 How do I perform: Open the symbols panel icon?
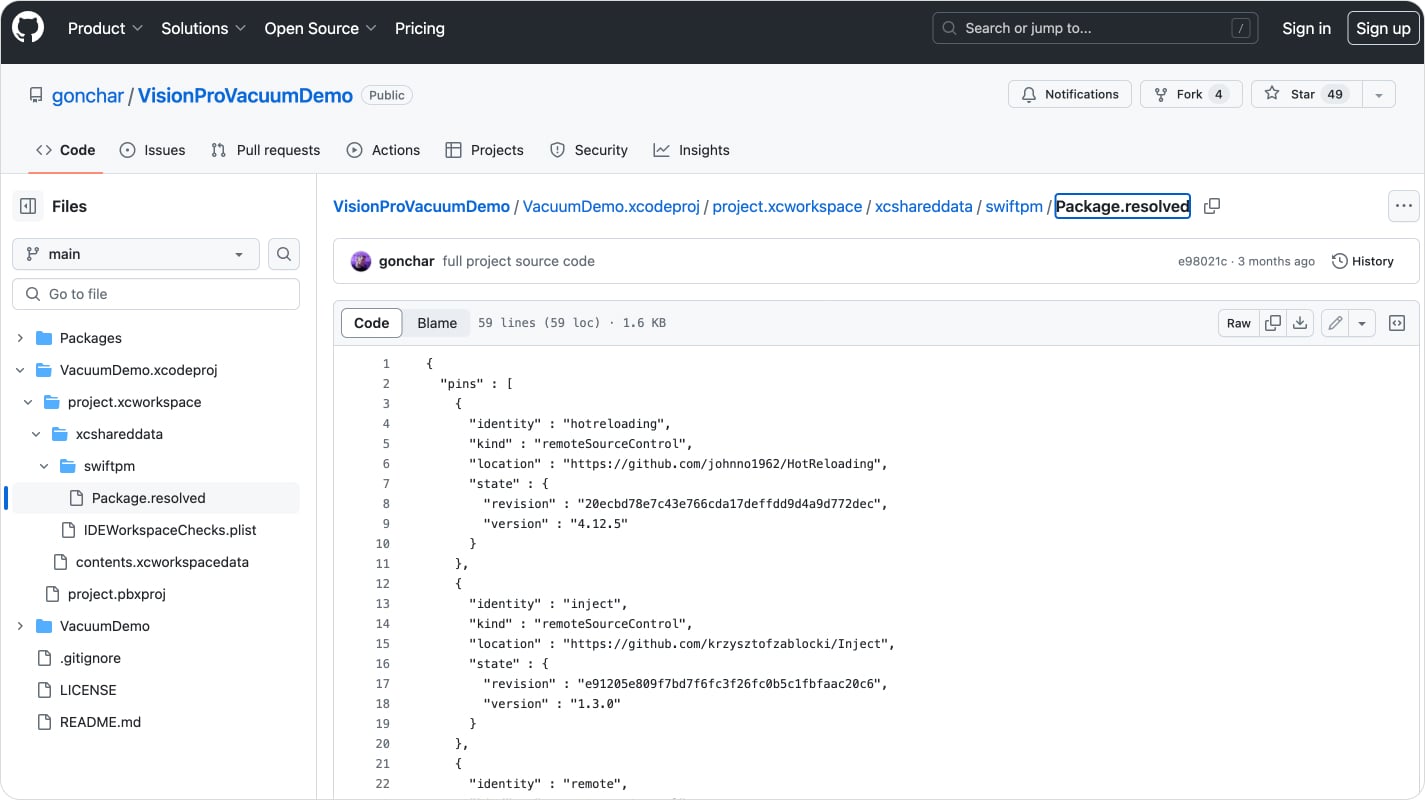click(x=1397, y=323)
